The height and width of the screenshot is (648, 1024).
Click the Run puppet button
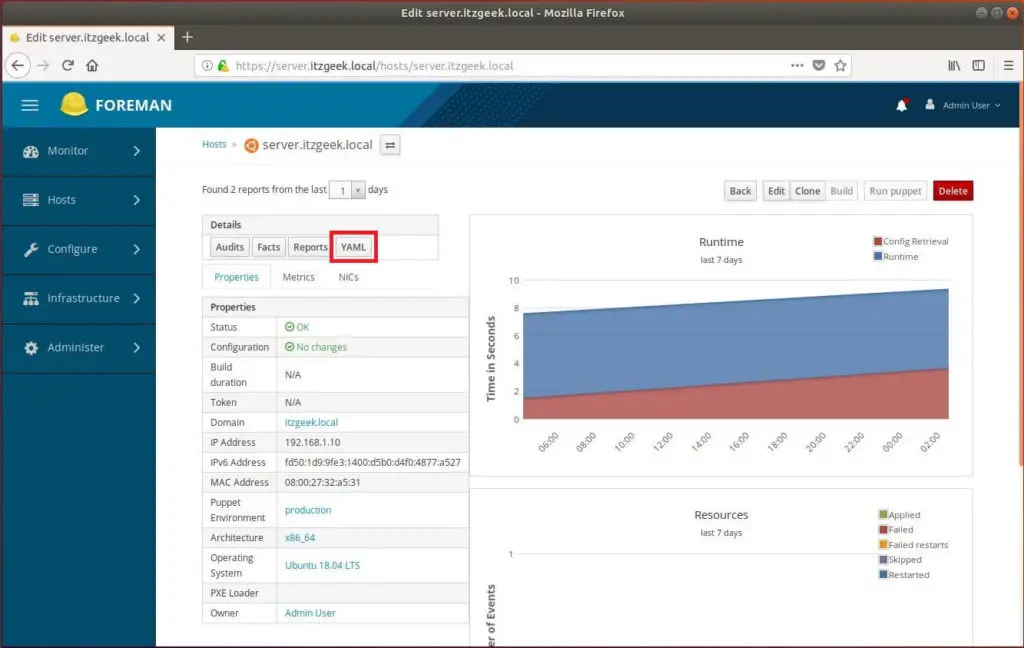[x=895, y=191]
